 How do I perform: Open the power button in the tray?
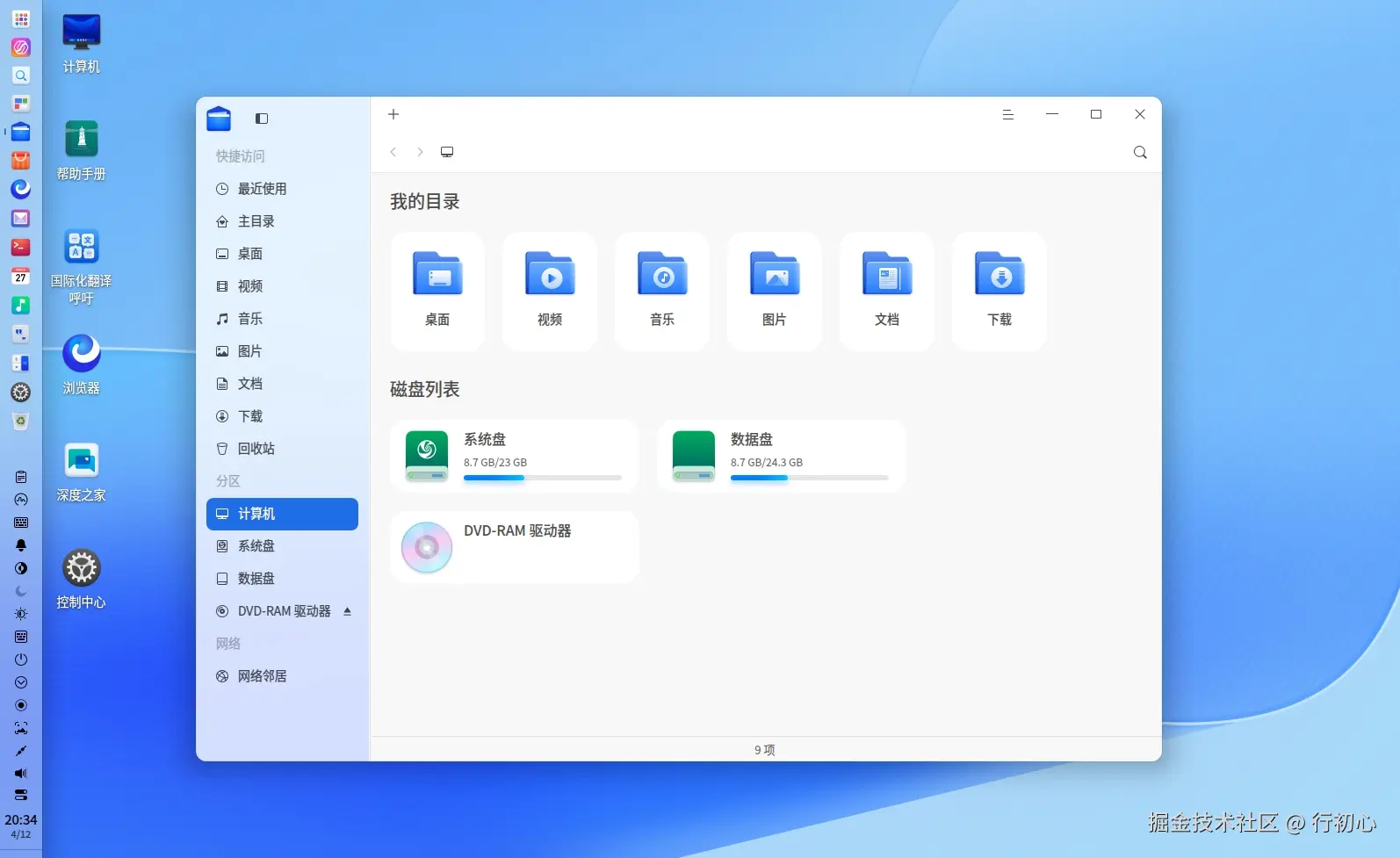[21, 660]
